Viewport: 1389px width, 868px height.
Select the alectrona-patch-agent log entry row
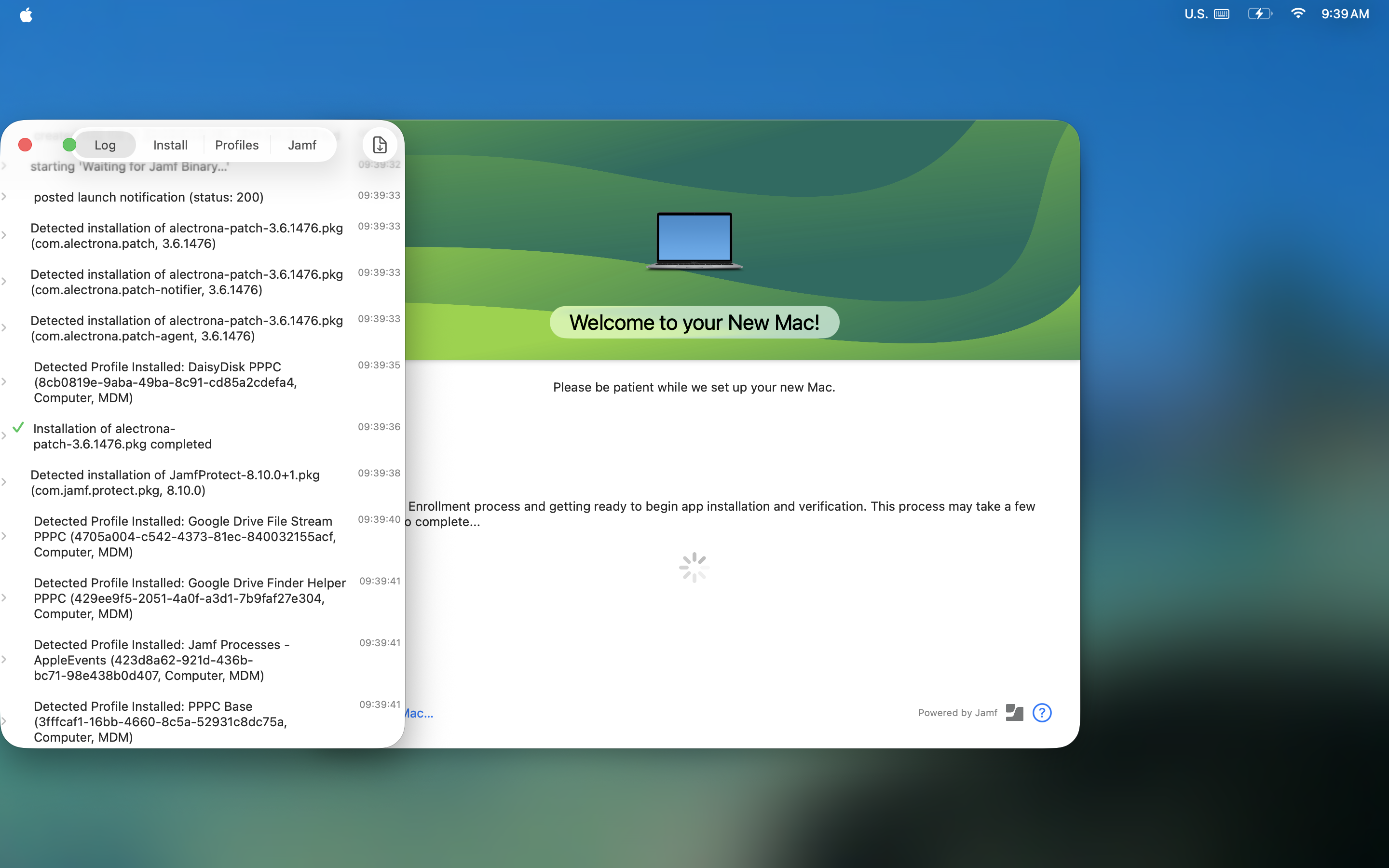pos(187,328)
